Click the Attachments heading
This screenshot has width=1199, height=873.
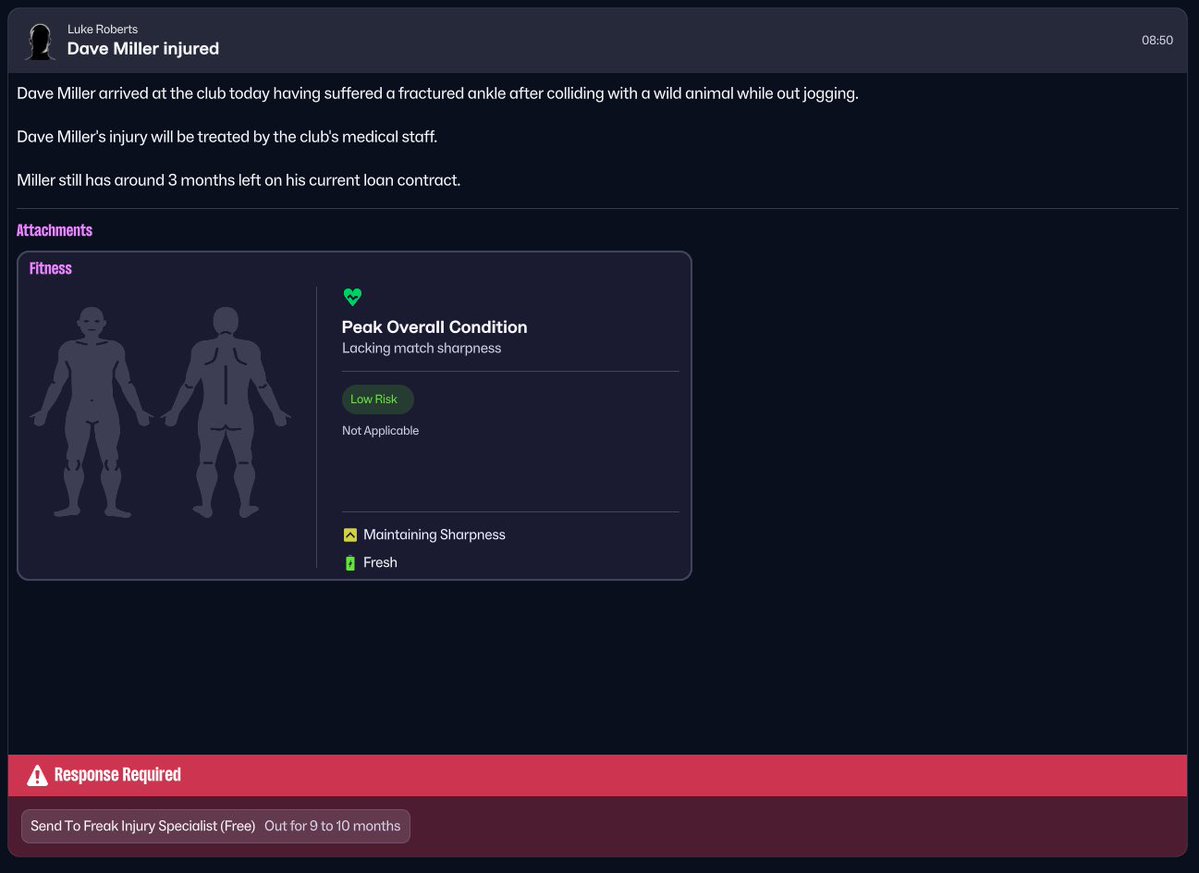[x=54, y=230]
